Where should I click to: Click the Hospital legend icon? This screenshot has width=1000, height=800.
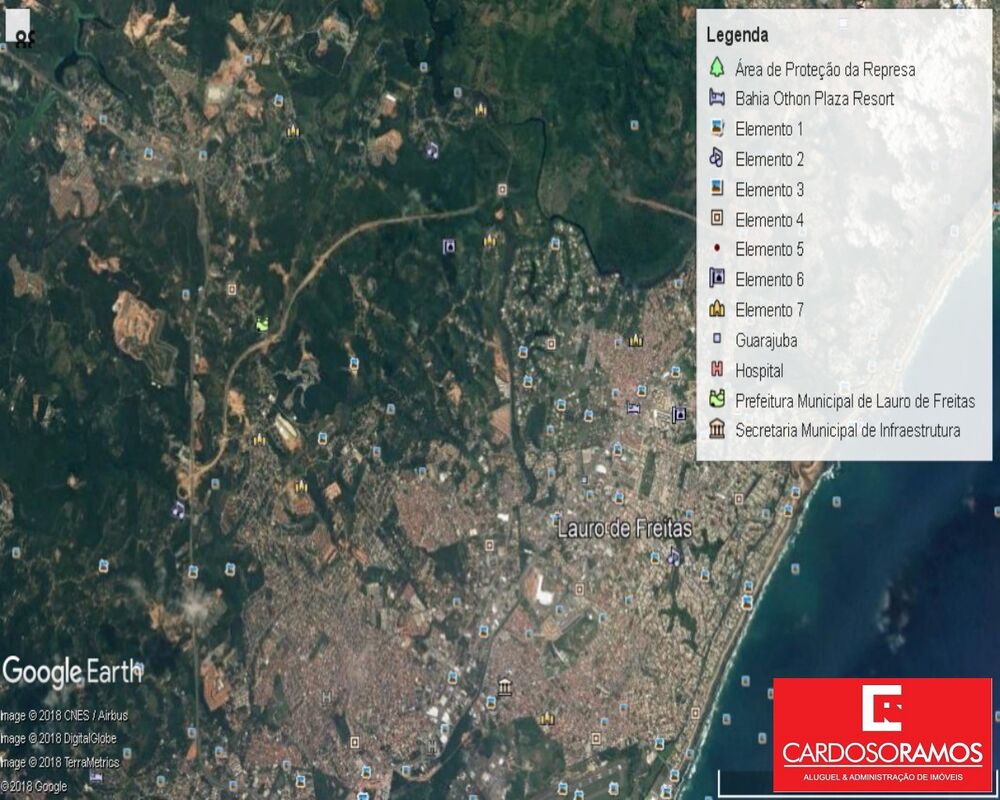tap(717, 369)
